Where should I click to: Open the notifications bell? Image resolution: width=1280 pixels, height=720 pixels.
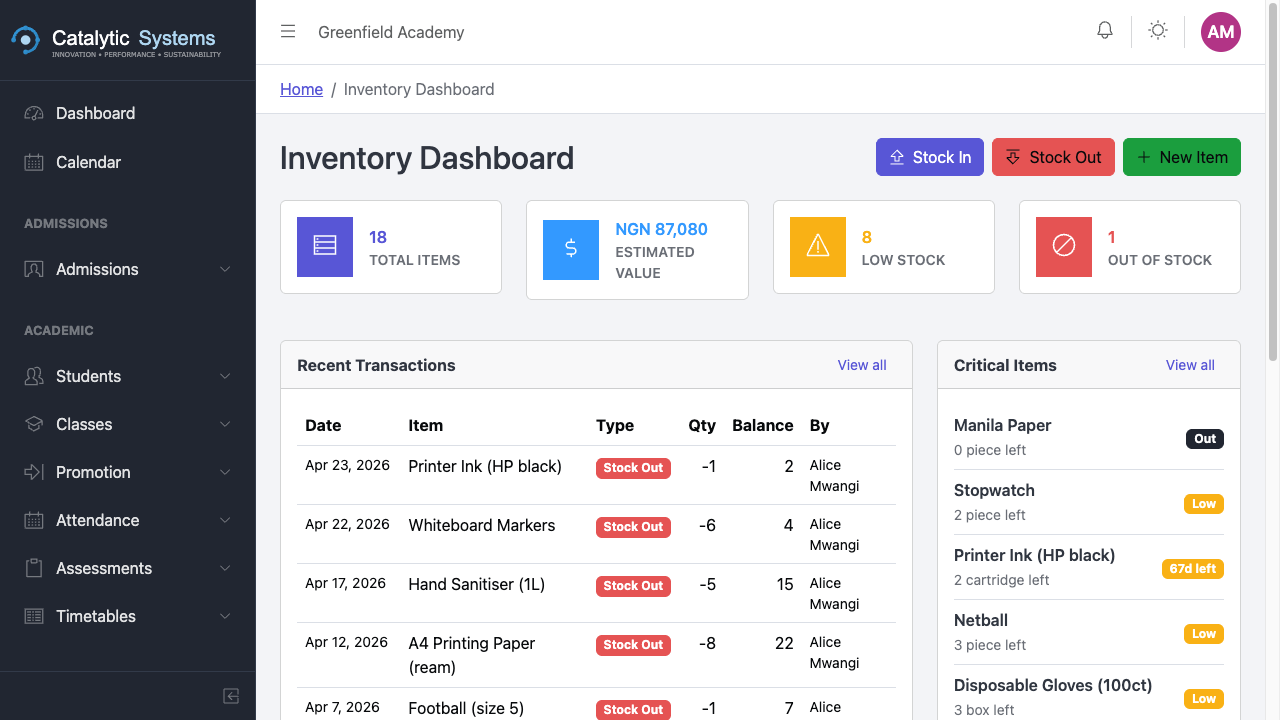pos(1105,31)
